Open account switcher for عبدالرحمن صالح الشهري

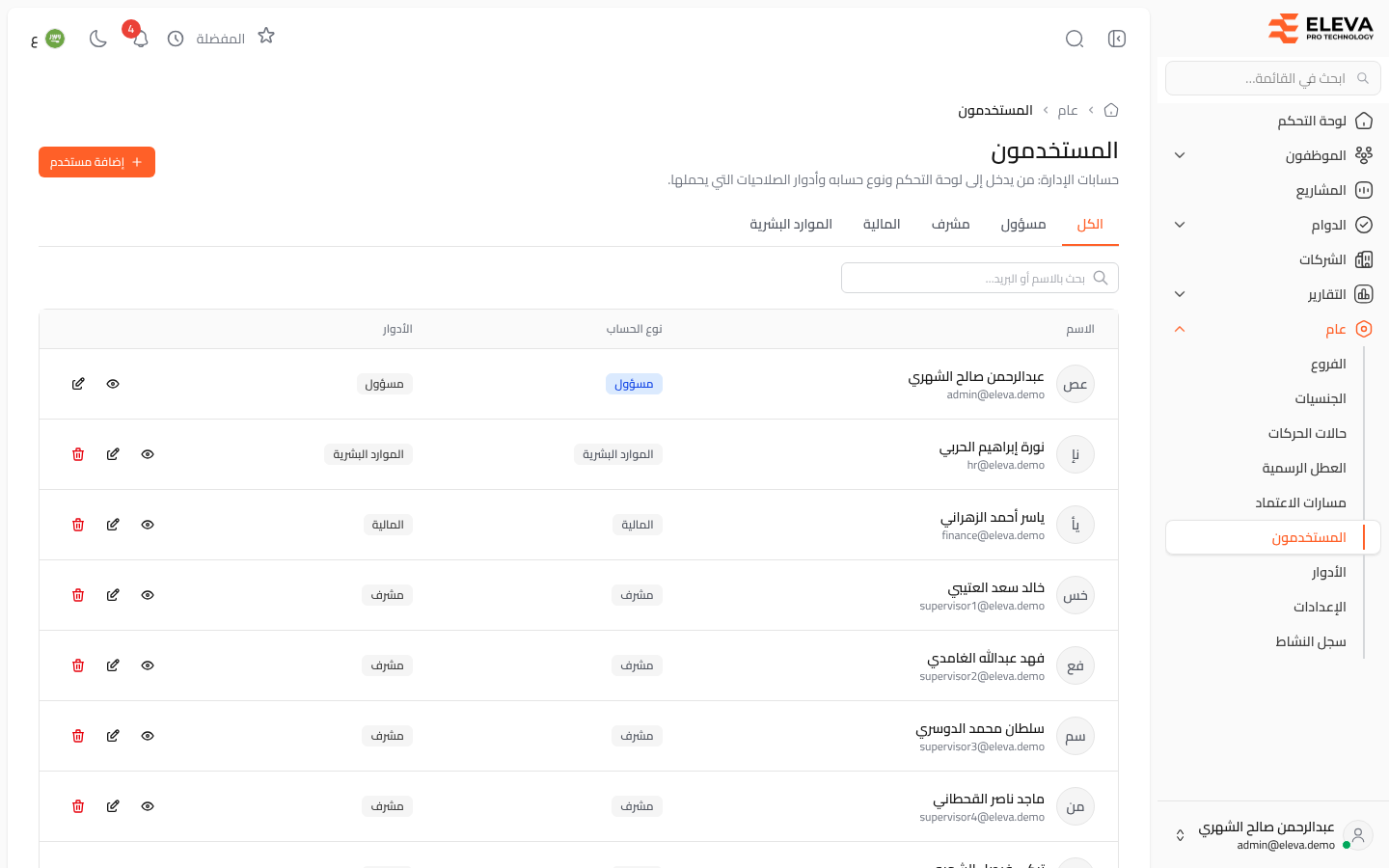click(1273, 835)
